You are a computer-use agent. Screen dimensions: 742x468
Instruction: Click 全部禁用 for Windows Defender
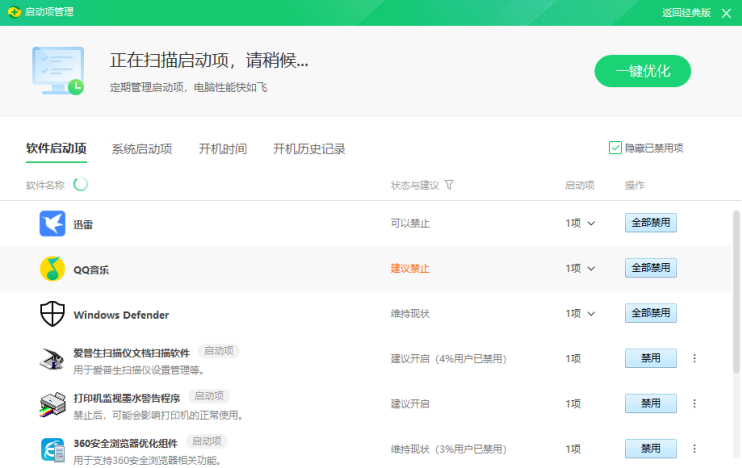(651, 313)
